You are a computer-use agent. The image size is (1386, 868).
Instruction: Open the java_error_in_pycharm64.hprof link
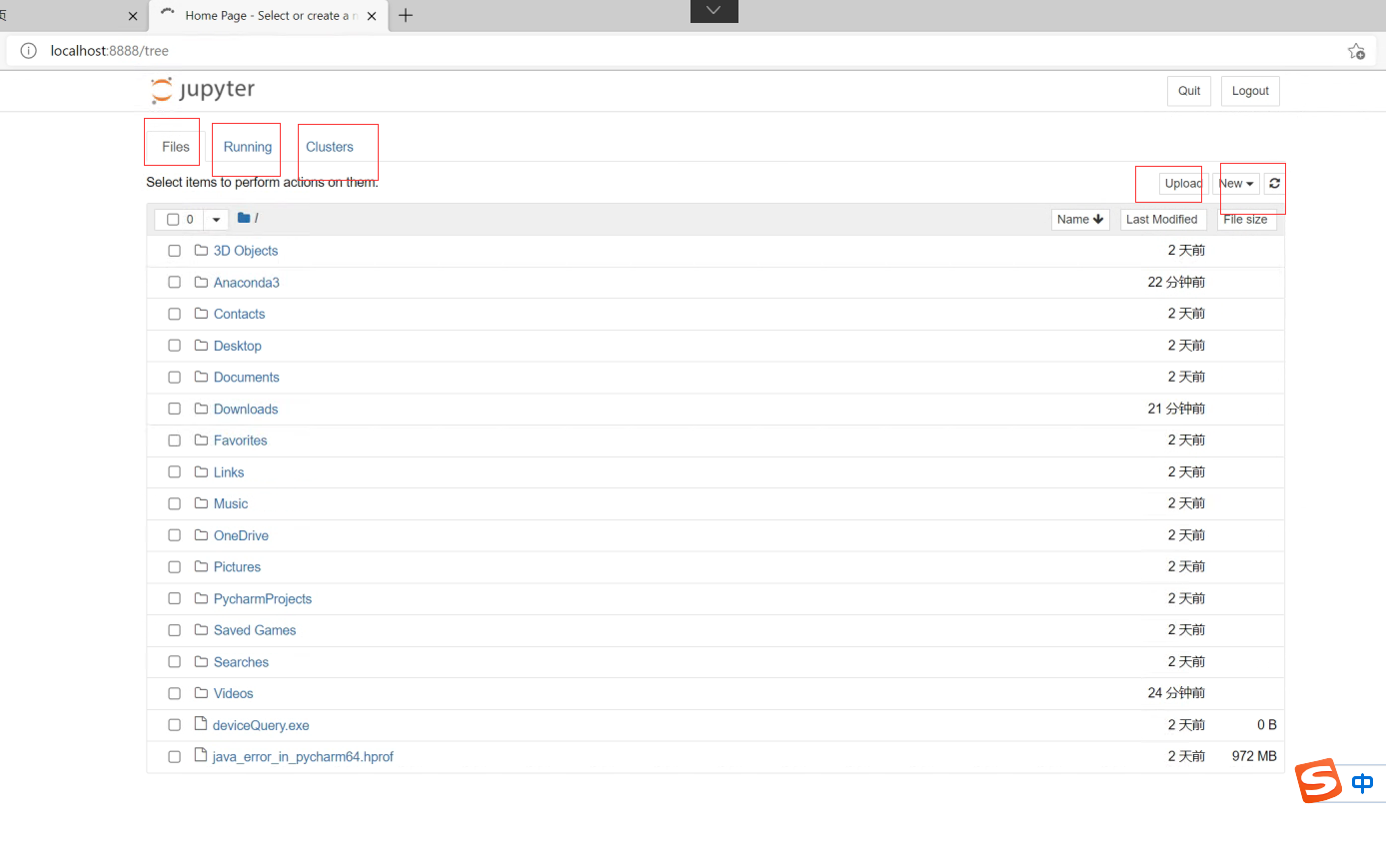click(x=303, y=757)
